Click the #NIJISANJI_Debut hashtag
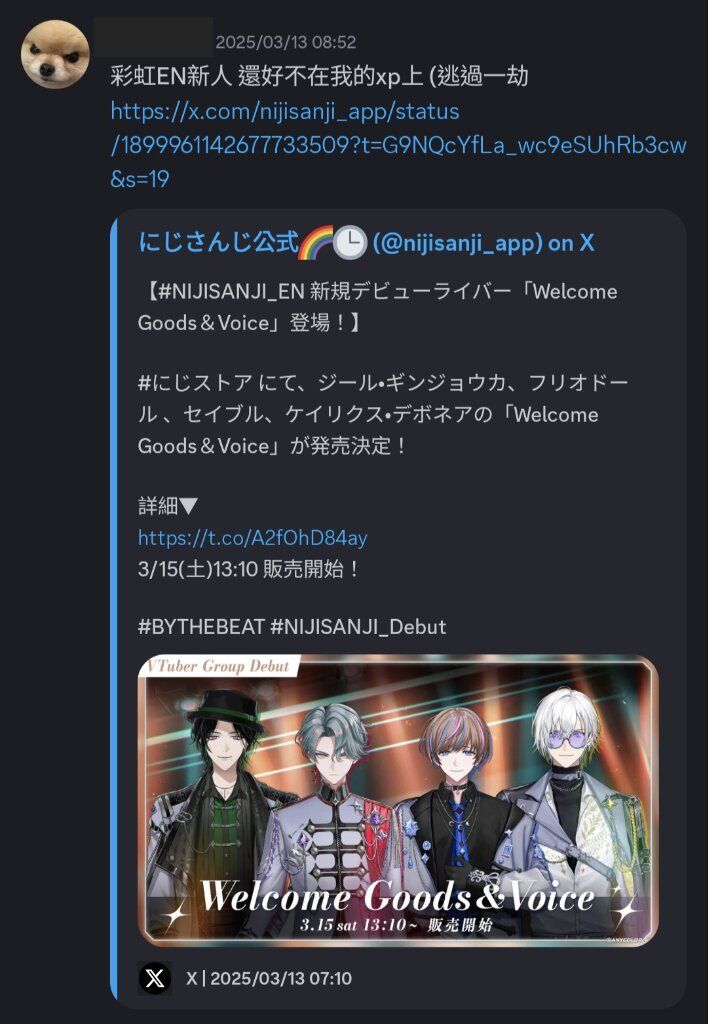This screenshot has height=1024, width=708. click(358, 627)
